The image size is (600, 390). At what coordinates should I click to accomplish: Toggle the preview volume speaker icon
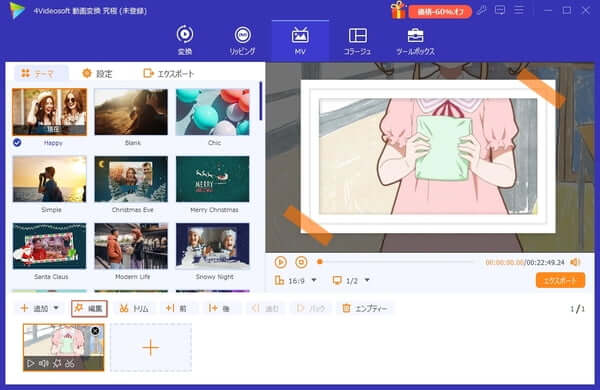[x=575, y=262]
